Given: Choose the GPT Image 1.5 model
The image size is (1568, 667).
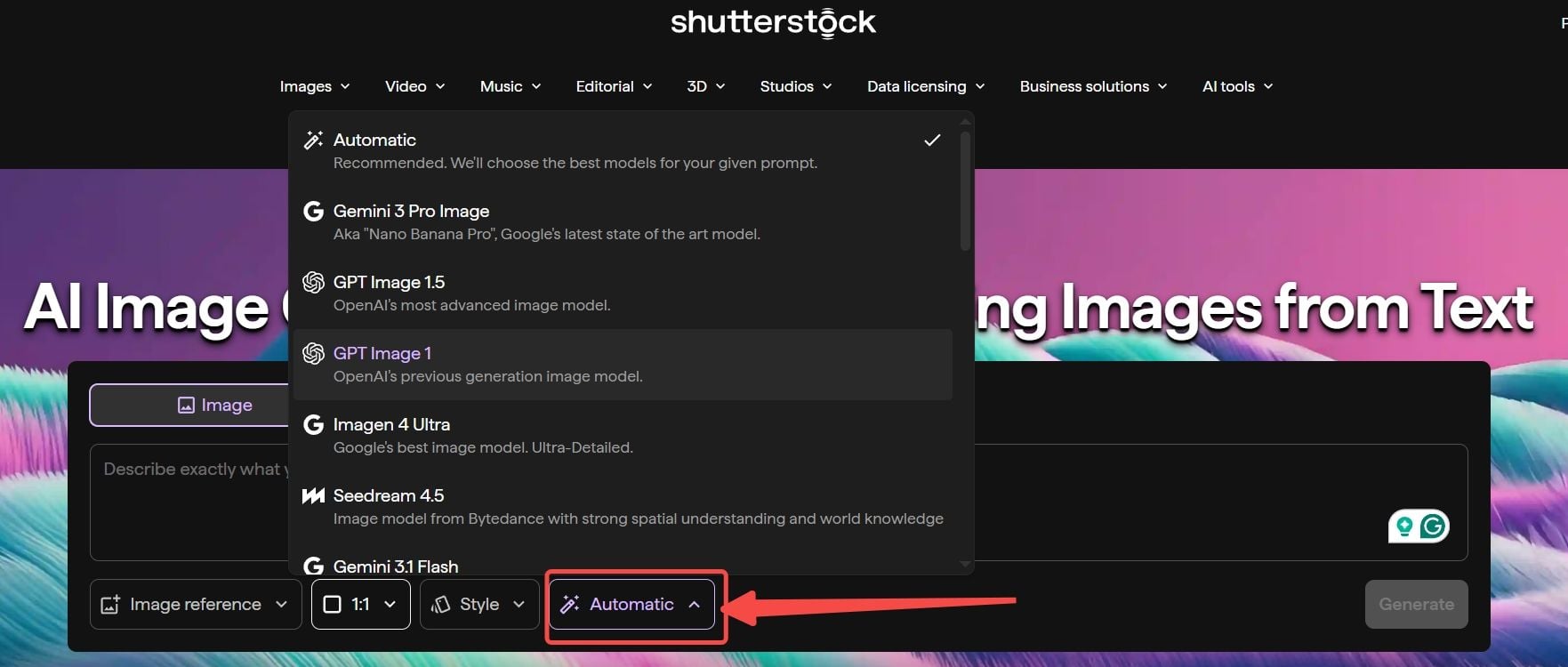Looking at the screenshot, I should (623, 293).
